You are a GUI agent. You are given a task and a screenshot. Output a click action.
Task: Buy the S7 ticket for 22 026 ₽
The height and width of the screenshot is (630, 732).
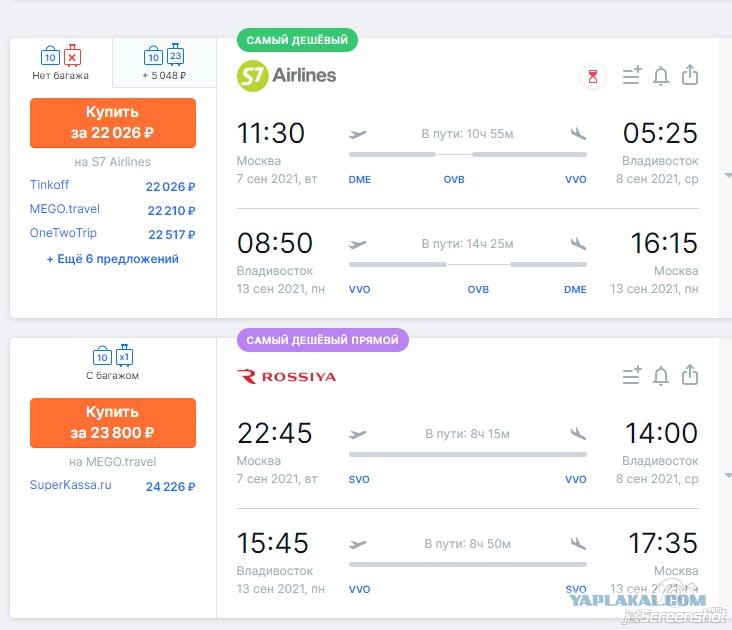[113, 123]
